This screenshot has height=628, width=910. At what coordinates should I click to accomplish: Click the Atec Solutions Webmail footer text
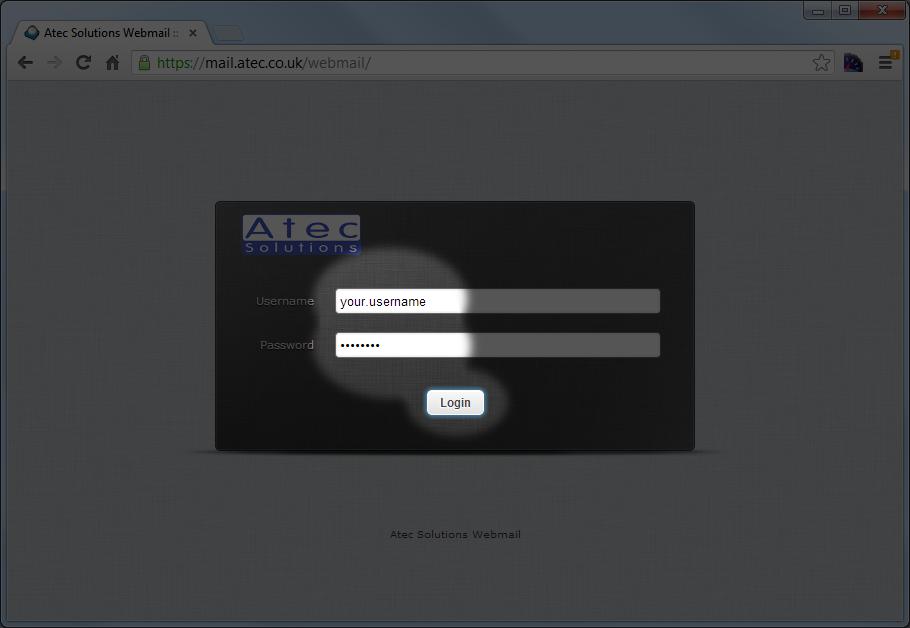click(455, 535)
